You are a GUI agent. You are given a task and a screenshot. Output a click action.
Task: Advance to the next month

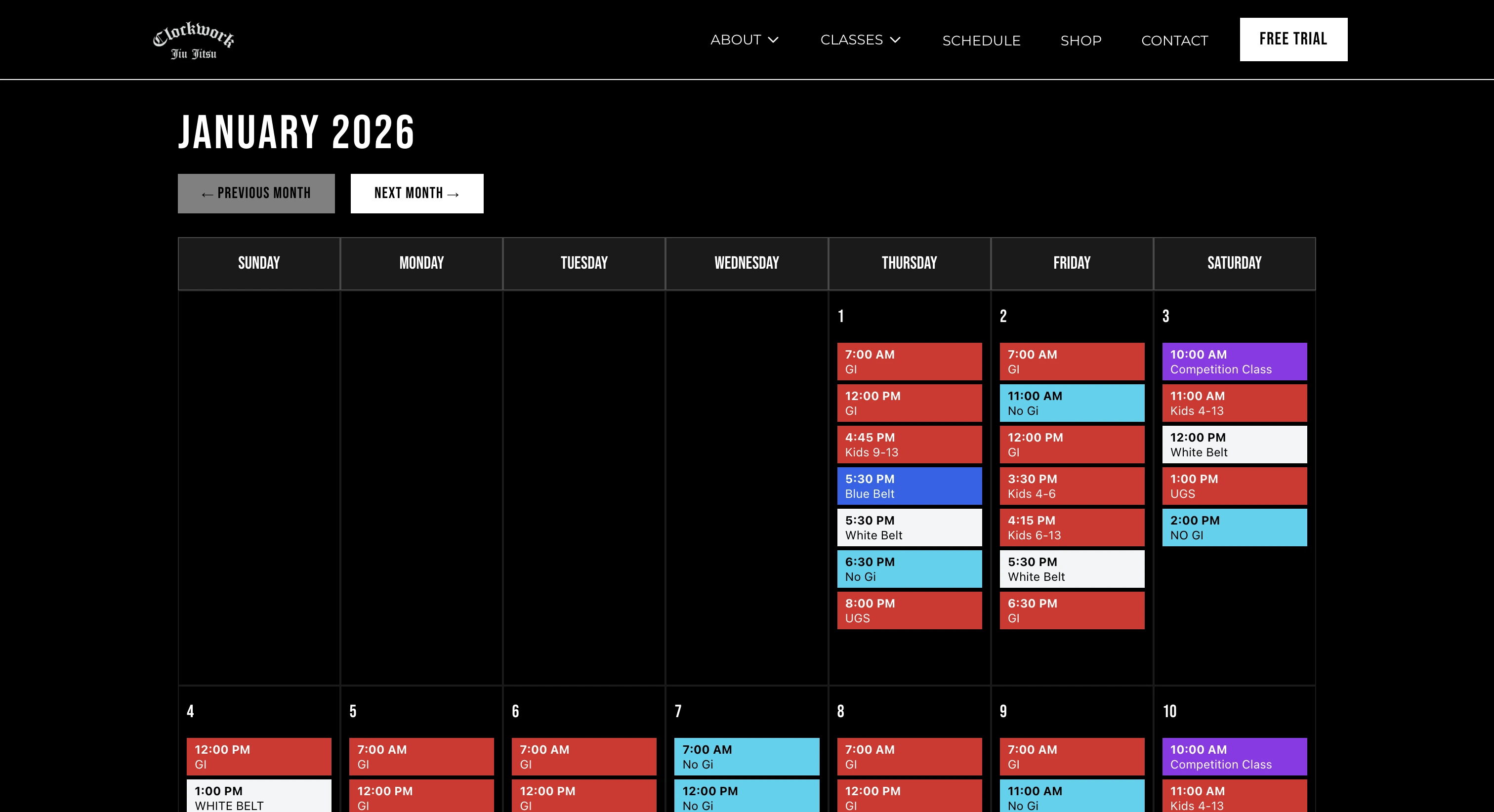417,193
